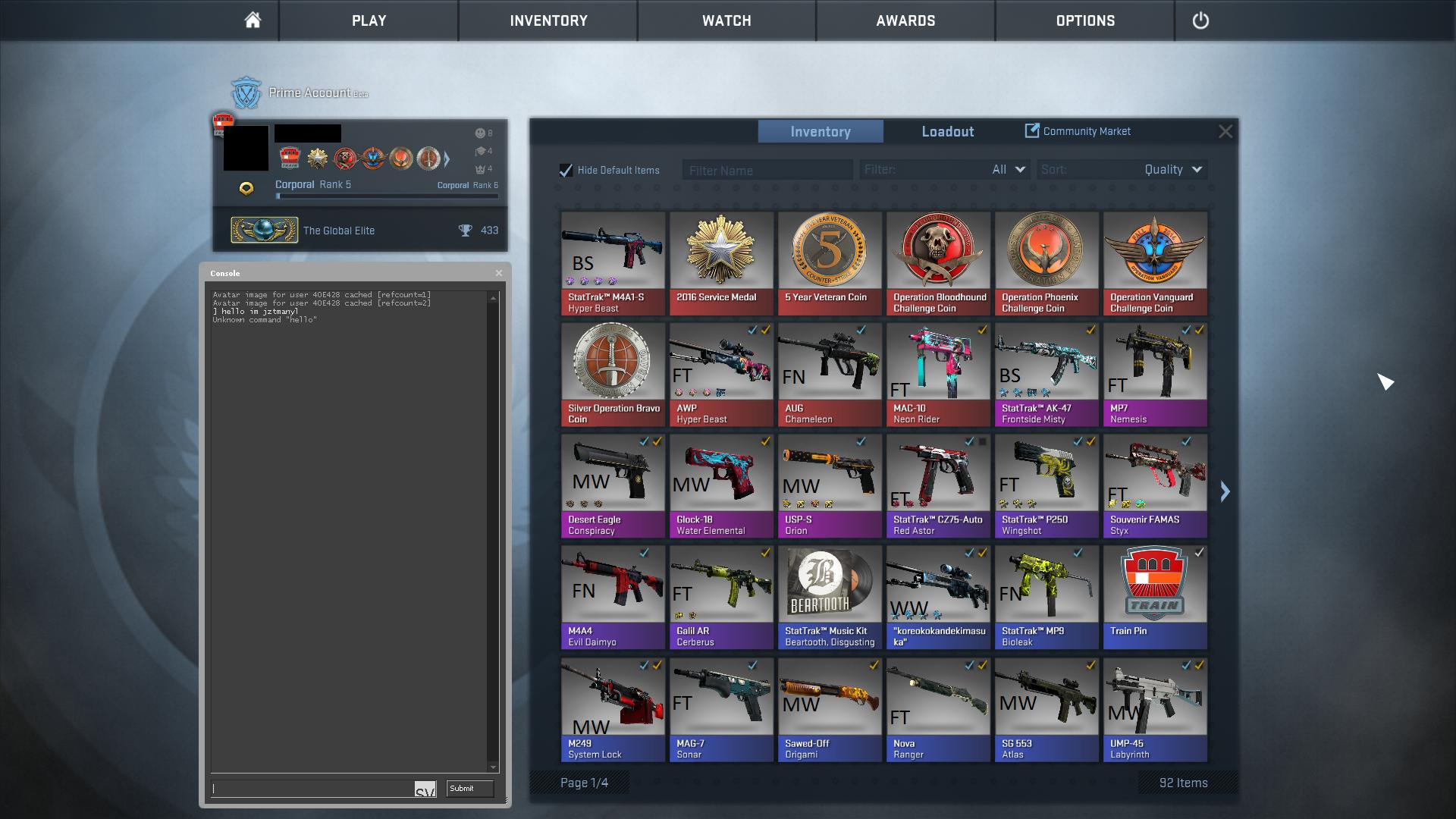Go to next inventory page arrow
1456x819 pixels.
click(1225, 491)
